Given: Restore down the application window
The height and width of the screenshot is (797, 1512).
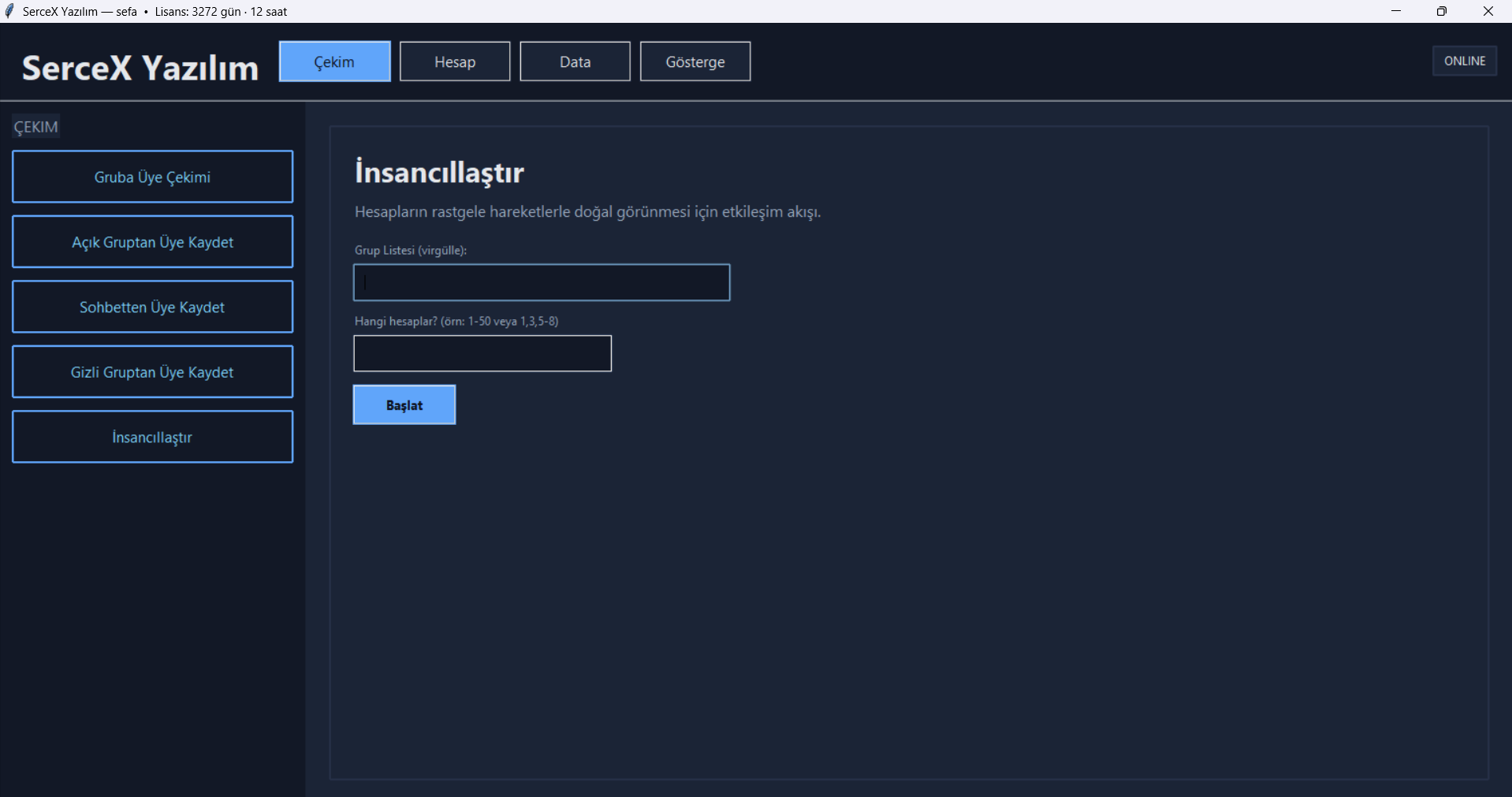Looking at the screenshot, I should point(1442,11).
